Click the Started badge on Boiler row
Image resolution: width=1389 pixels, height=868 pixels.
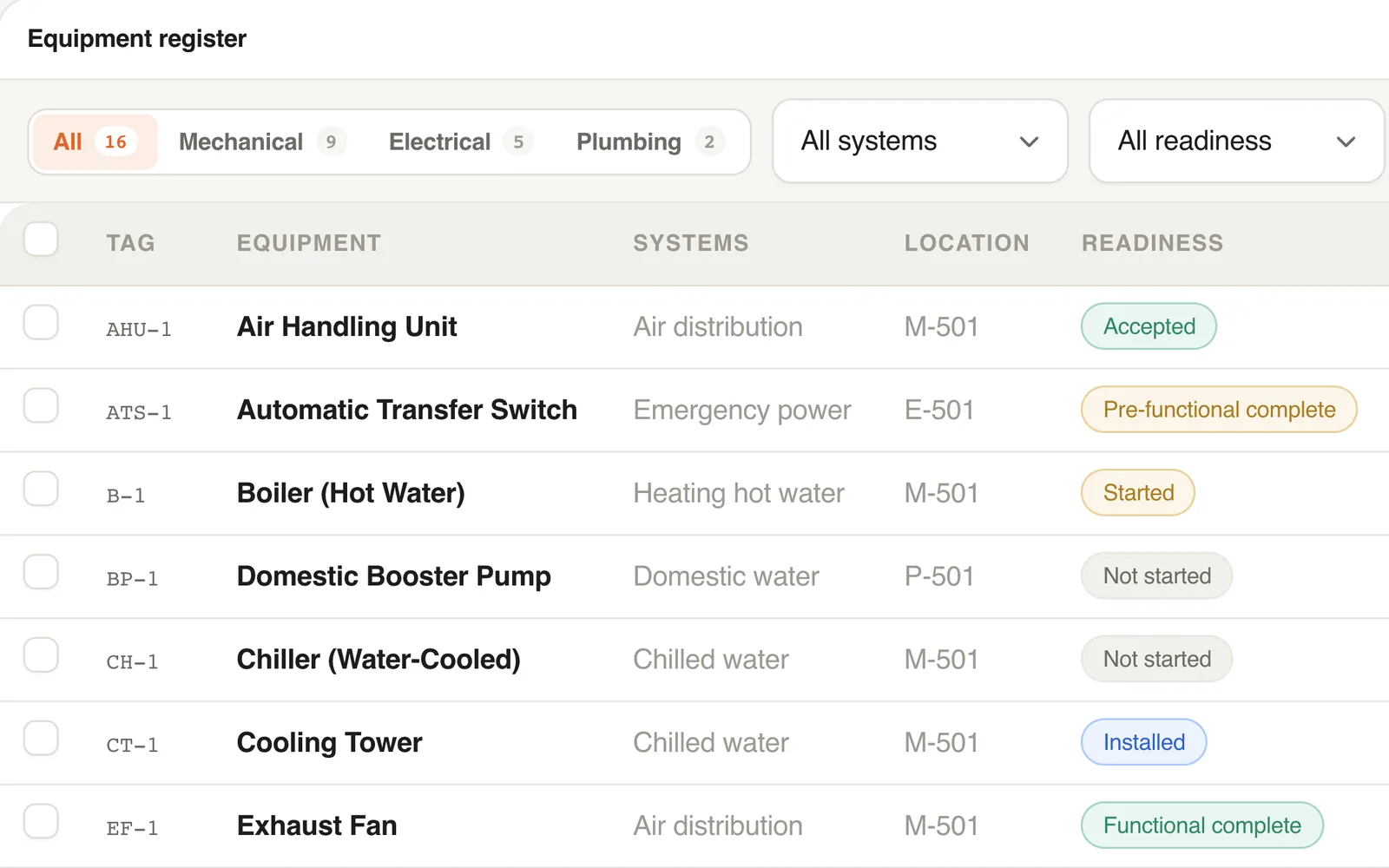tap(1138, 493)
